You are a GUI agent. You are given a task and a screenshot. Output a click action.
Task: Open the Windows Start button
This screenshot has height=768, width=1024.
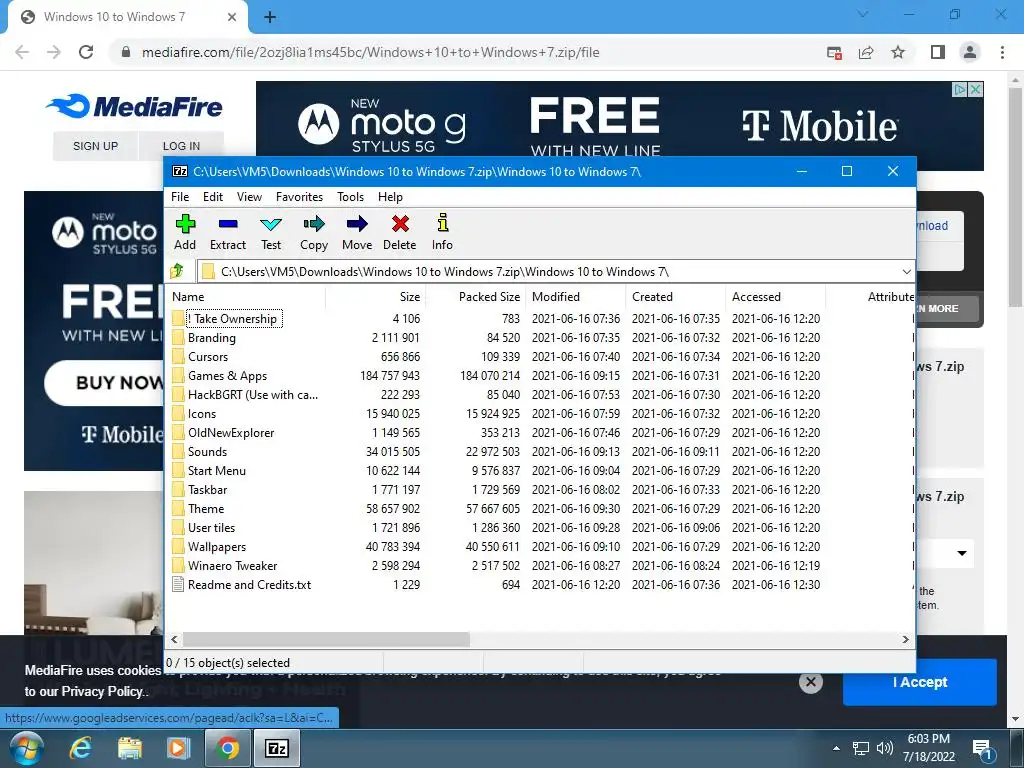[26, 748]
